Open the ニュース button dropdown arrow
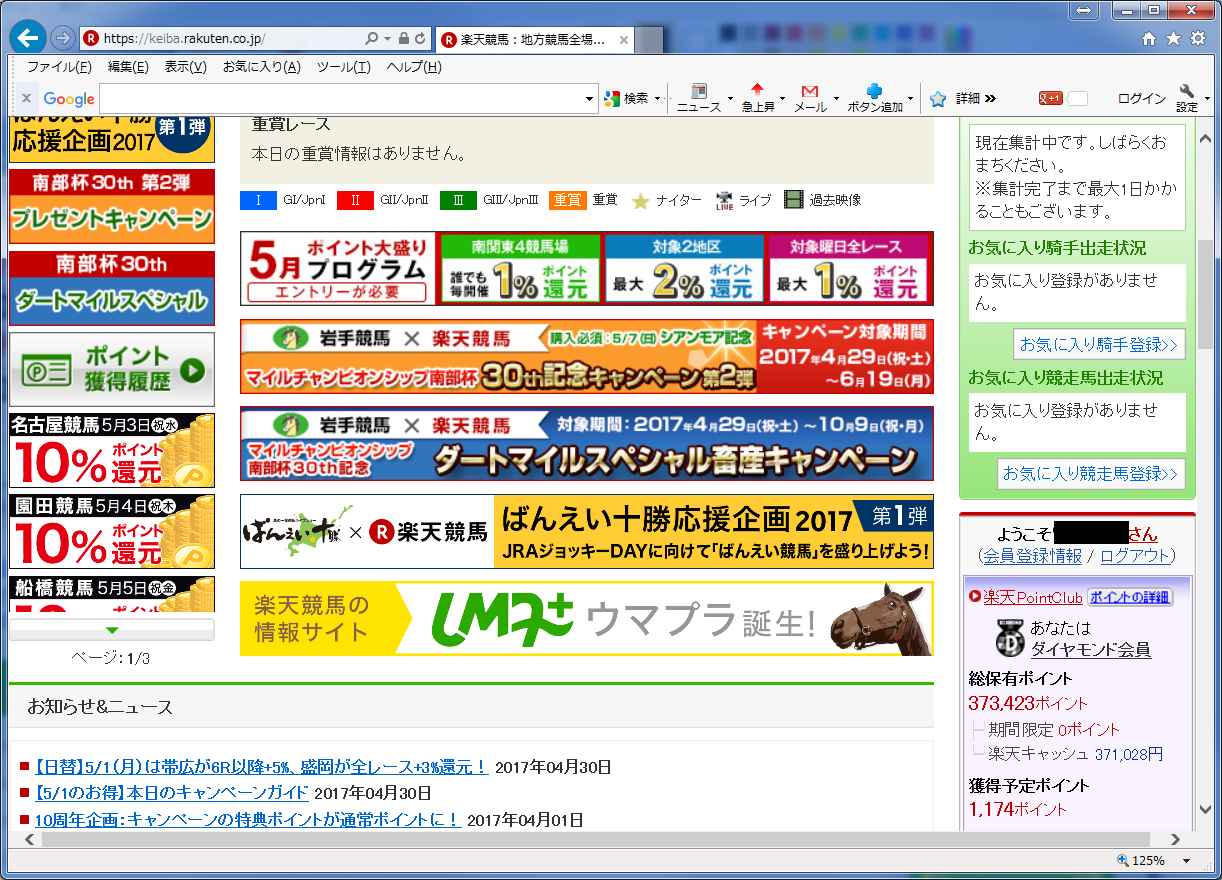1222x880 pixels. [730, 99]
